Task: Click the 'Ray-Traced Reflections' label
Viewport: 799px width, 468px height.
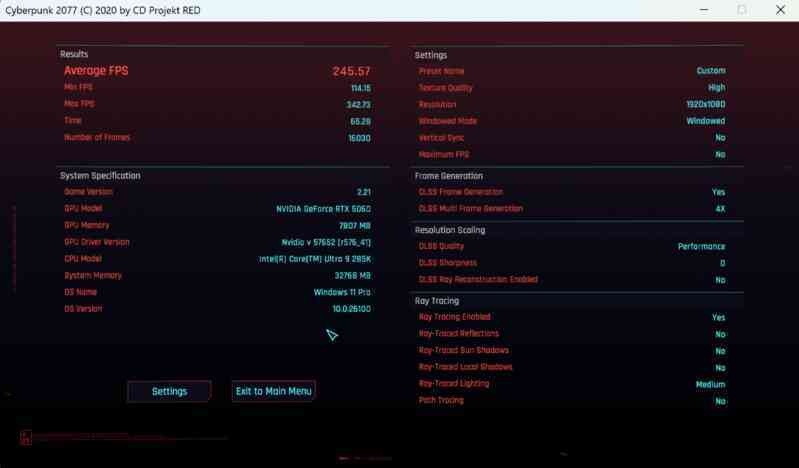Action: (x=459, y=333)
